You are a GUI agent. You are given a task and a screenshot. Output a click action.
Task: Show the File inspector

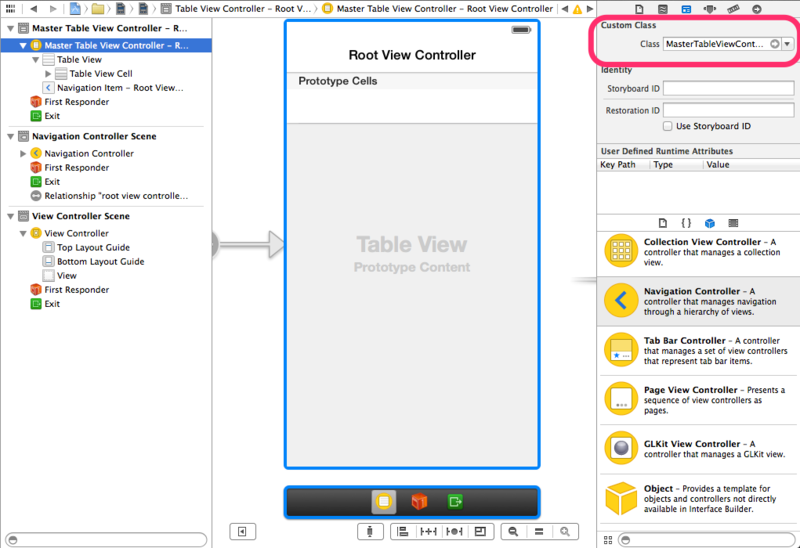pos(639,9)
